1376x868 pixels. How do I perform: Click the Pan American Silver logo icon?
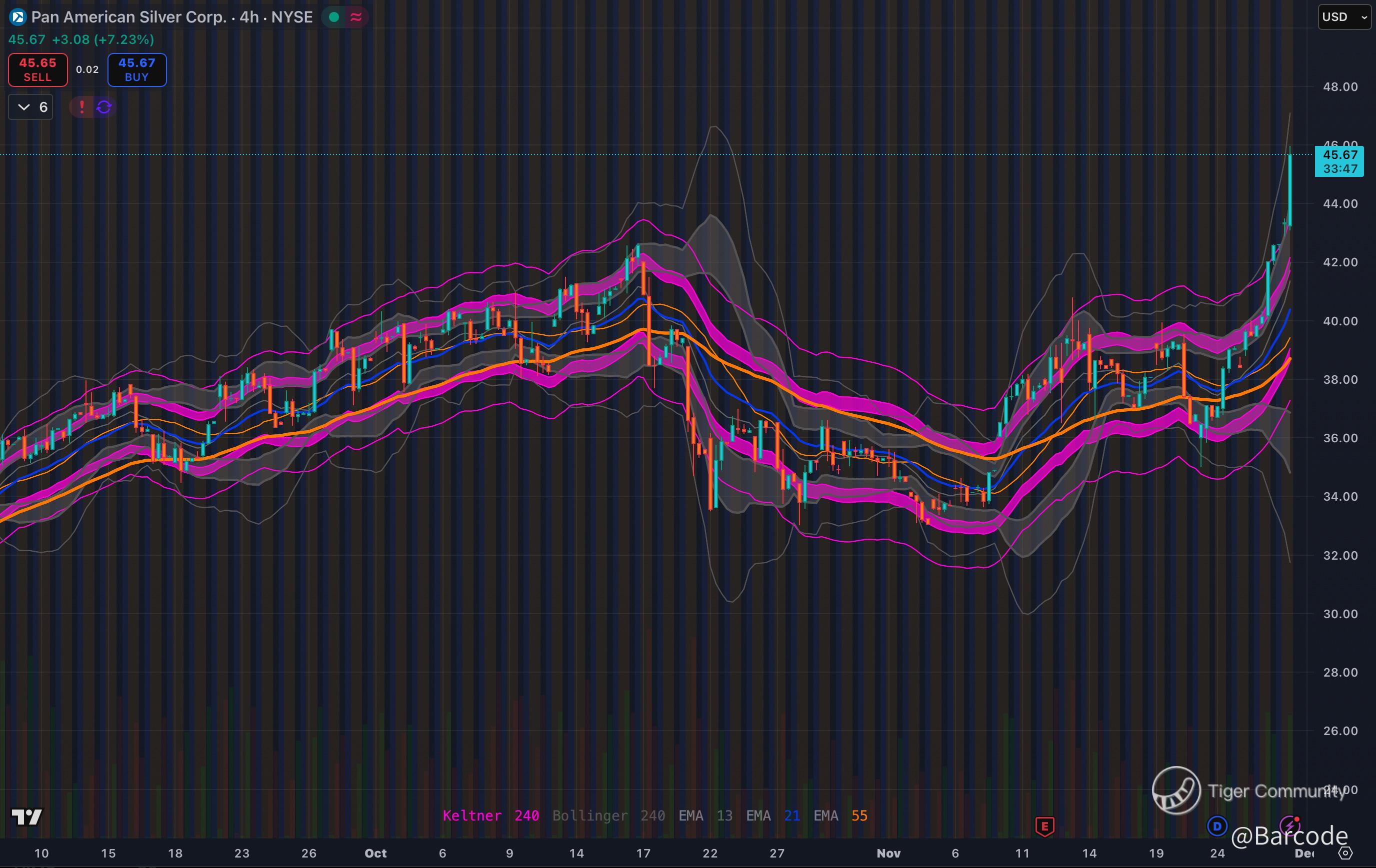[17, 17]
